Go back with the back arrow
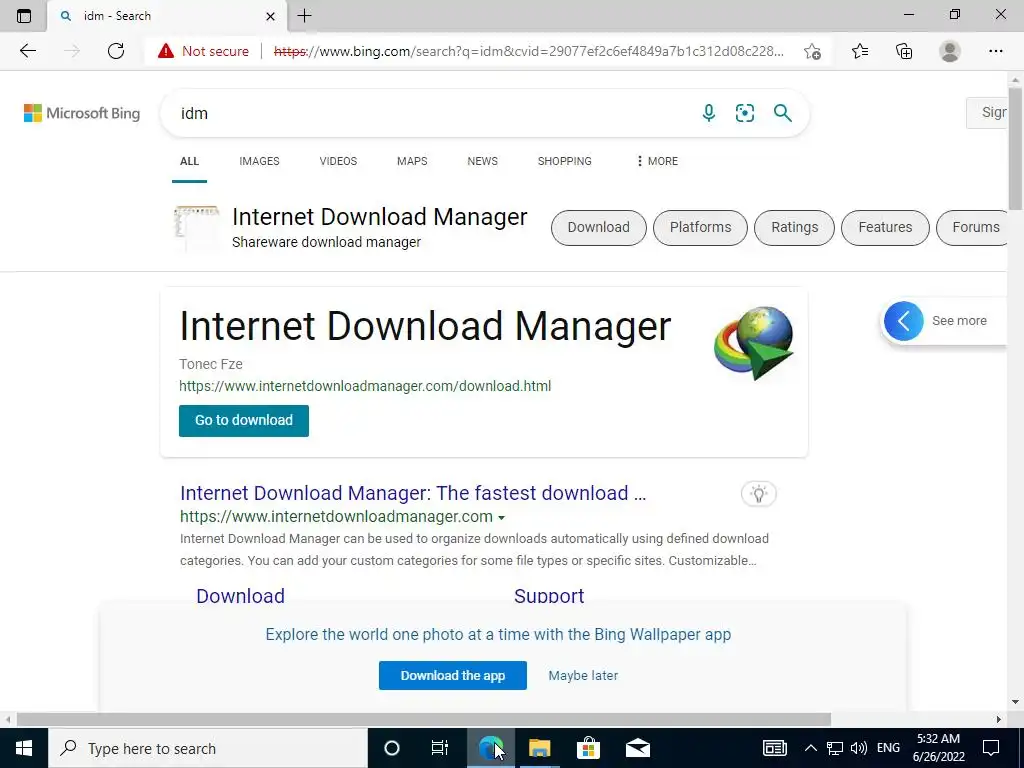1024x768 pixels. [27, 51]
